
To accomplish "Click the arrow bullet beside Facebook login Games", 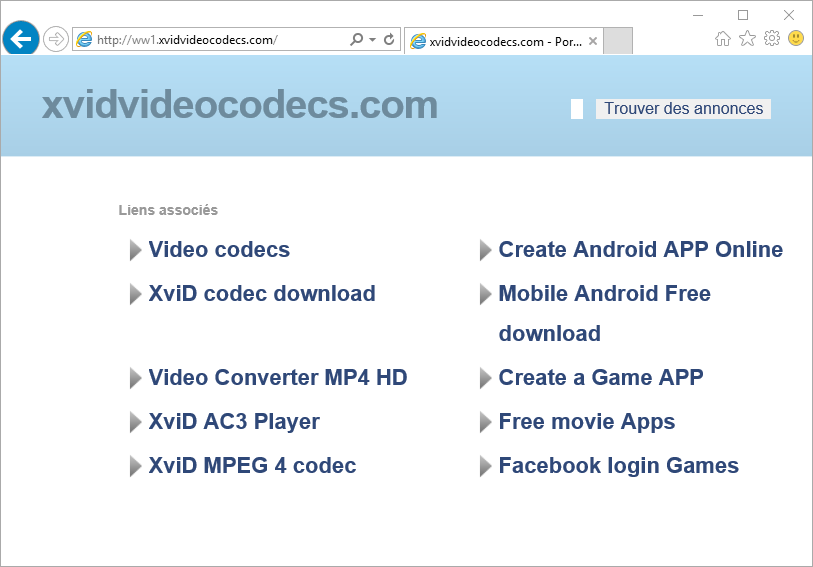I will [x=485, y=466].
